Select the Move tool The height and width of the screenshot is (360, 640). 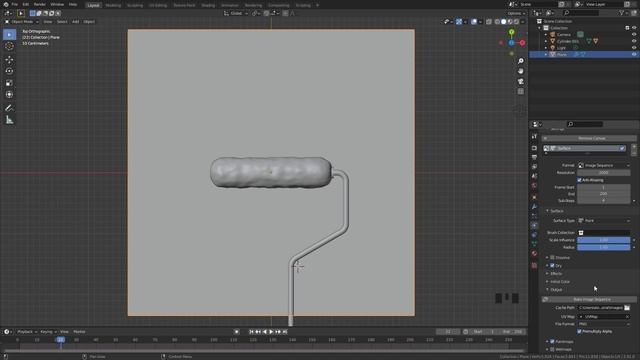tap(9, 60)
